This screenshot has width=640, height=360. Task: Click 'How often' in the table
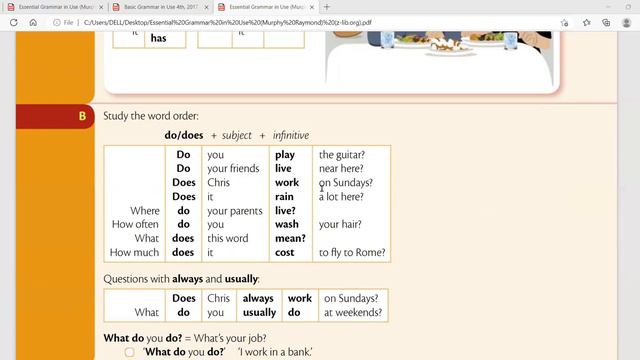point(135,224)
